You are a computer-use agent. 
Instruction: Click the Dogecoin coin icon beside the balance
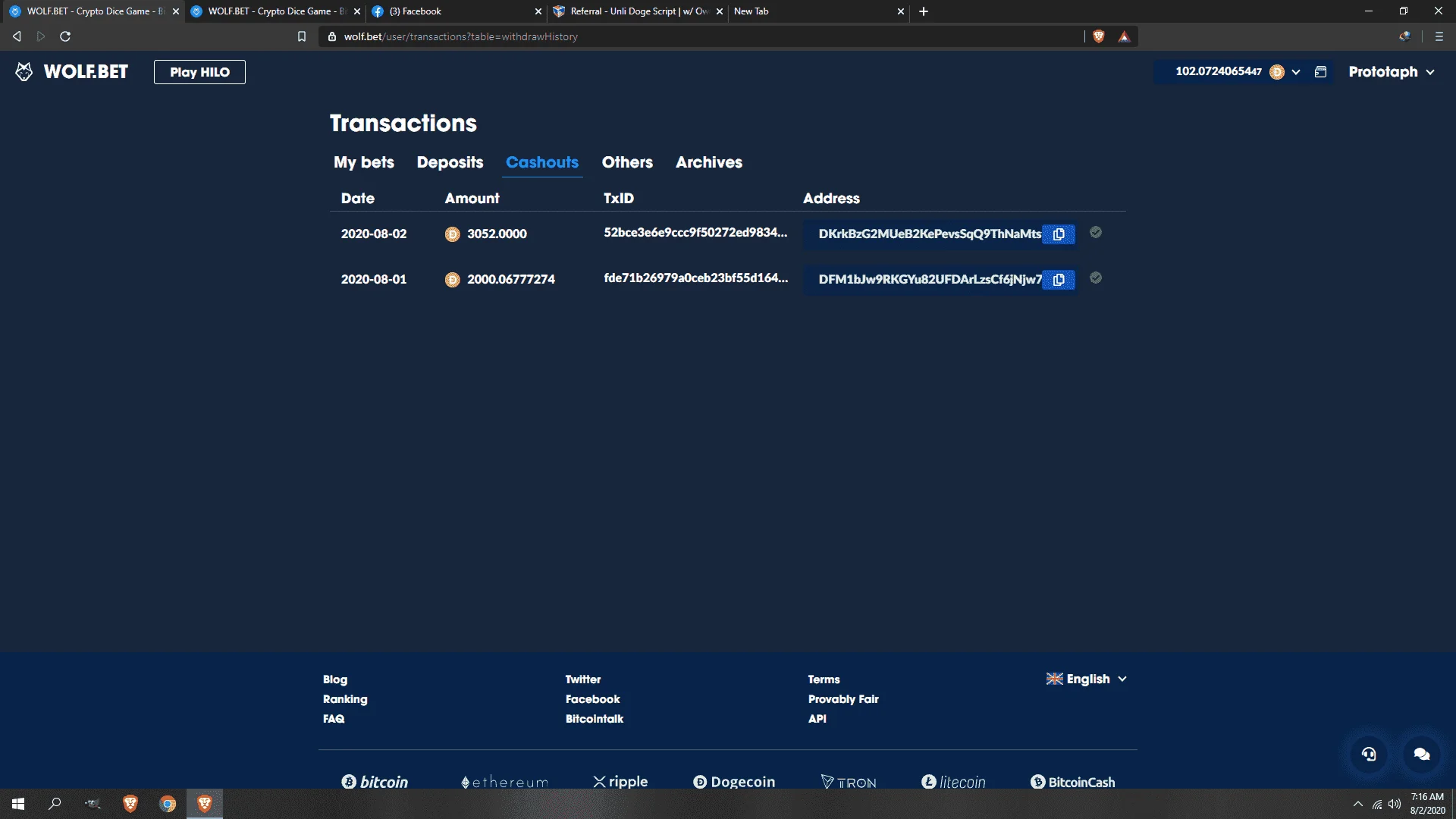pyautogui.click(x=1277, y=72)
